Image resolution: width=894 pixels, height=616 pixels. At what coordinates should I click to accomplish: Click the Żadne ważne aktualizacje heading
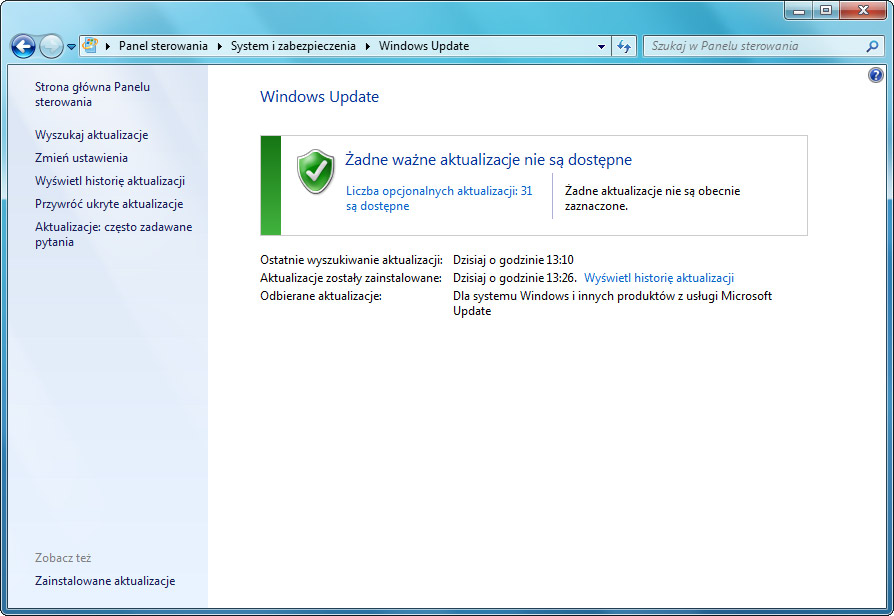[488, 160]
